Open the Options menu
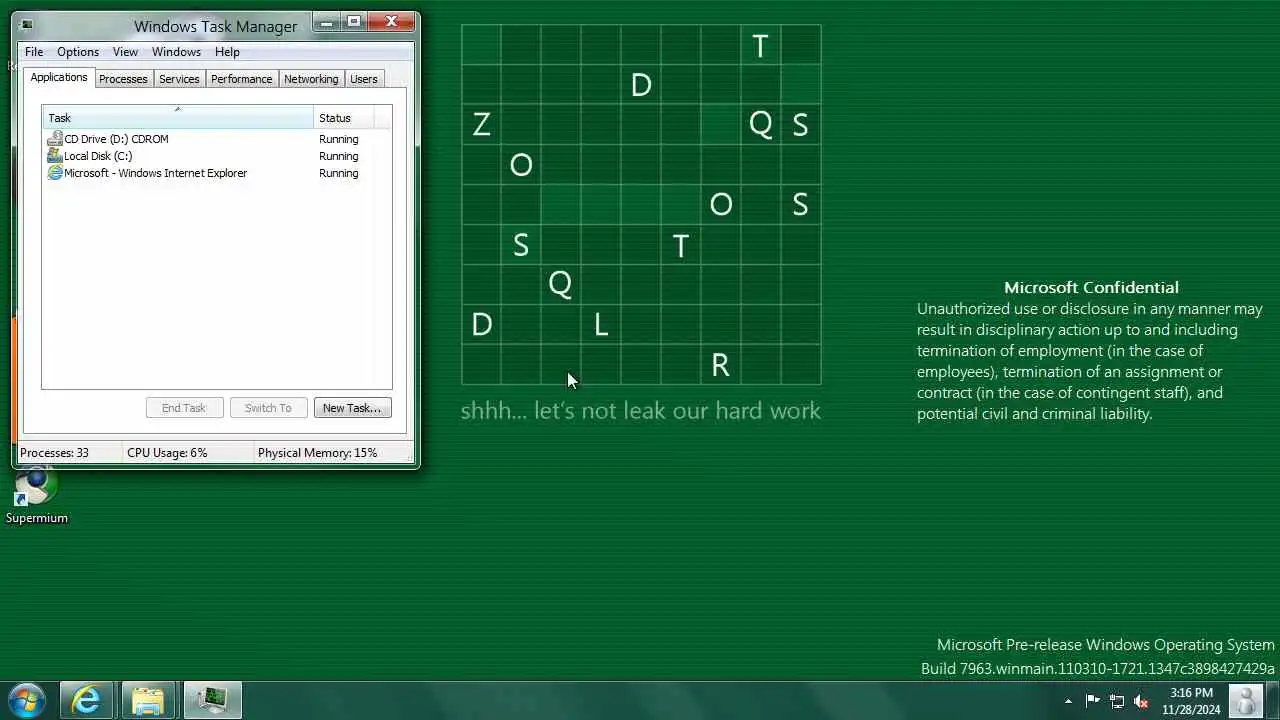This screenshot has height=720, width=1280. pos(78,52)
